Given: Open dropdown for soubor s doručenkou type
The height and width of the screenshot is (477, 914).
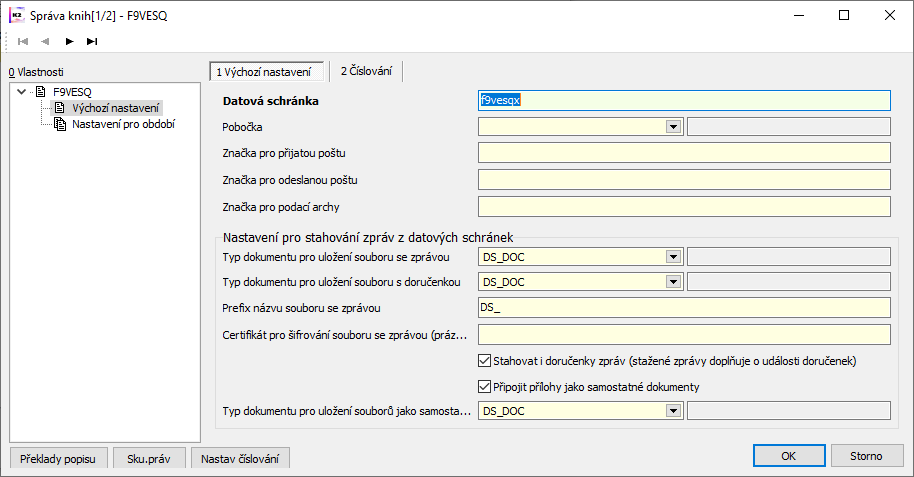Looking at the screenshot, I should click(674, 281).
